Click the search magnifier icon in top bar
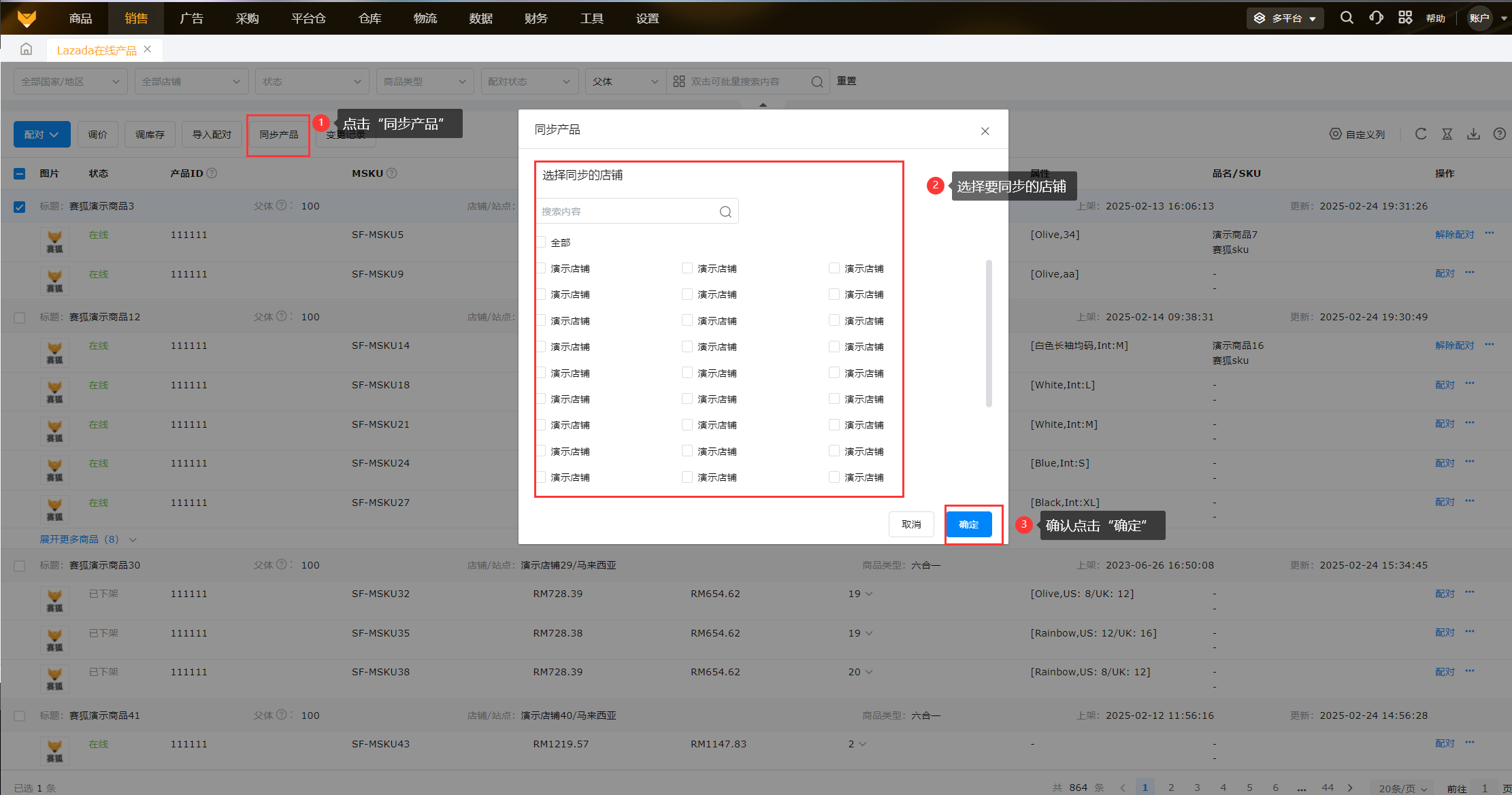 pos(1347,18)
